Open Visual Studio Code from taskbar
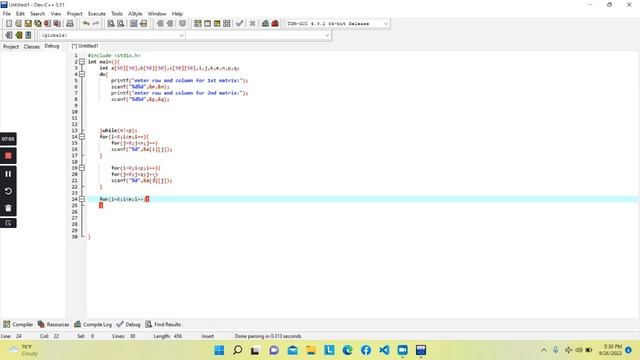Viewport: 640px width, 360px height. 384,350
